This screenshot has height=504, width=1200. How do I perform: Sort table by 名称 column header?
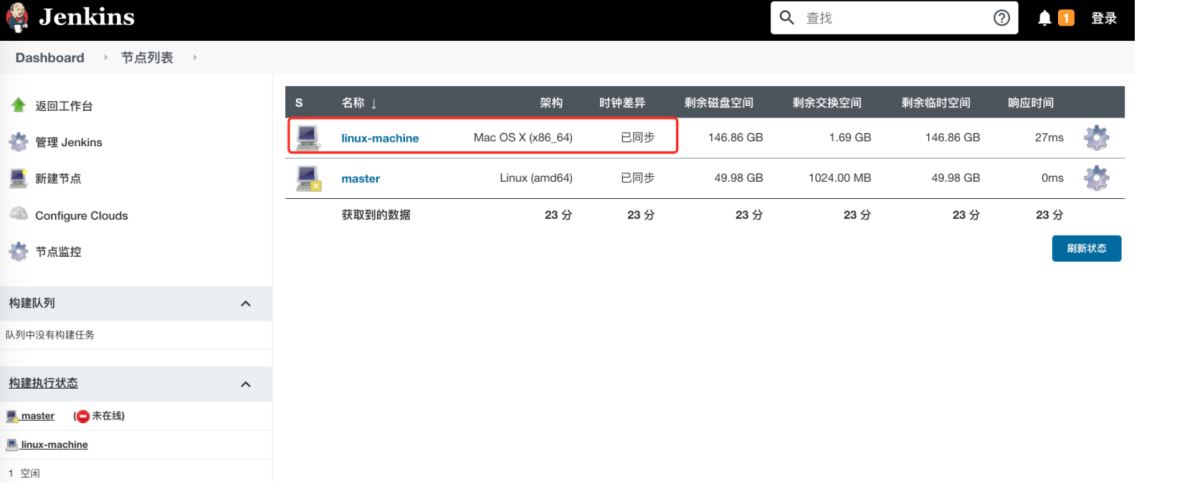359,103
